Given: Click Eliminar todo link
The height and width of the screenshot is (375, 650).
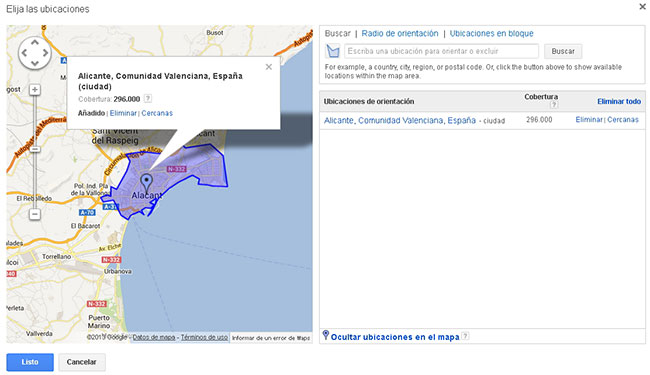Looking at the screenshot, I should click(x=619, y=102).
